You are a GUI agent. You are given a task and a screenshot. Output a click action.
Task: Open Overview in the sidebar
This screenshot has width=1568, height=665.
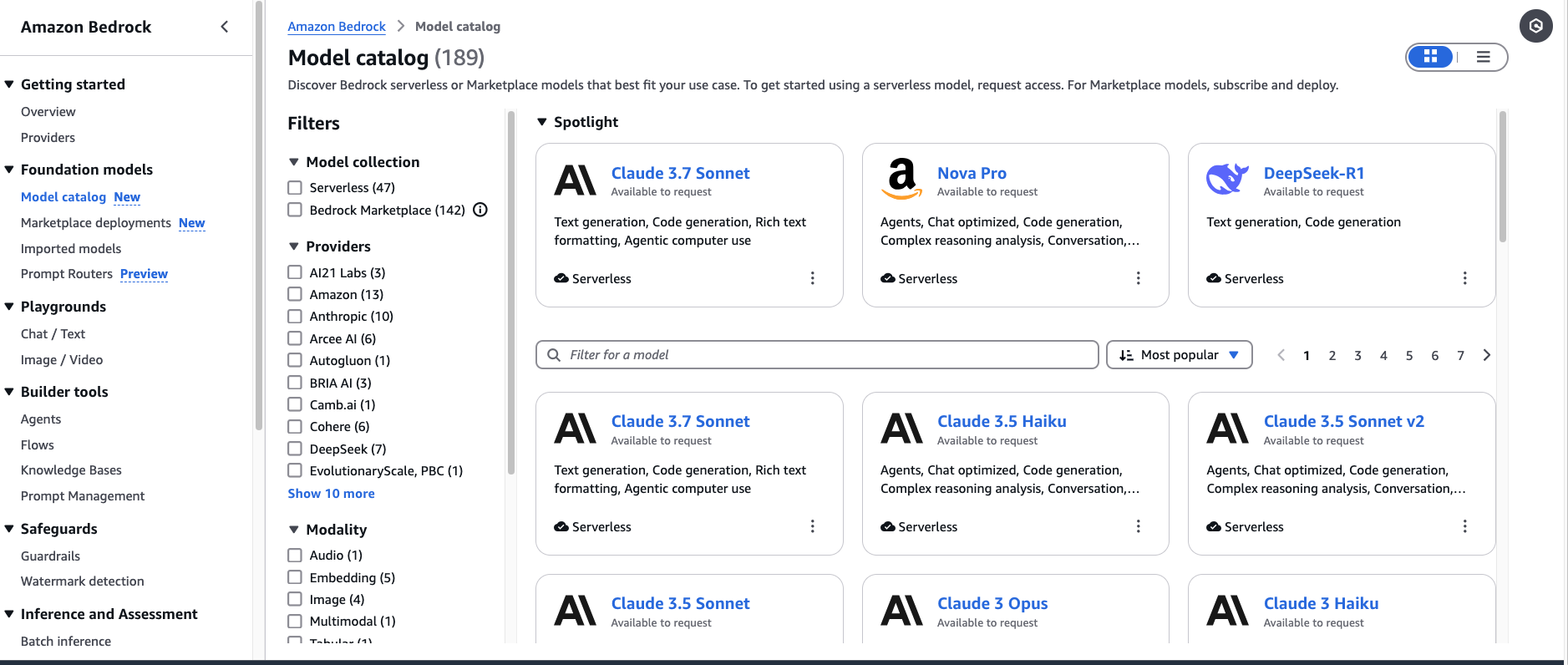point(48,112)
